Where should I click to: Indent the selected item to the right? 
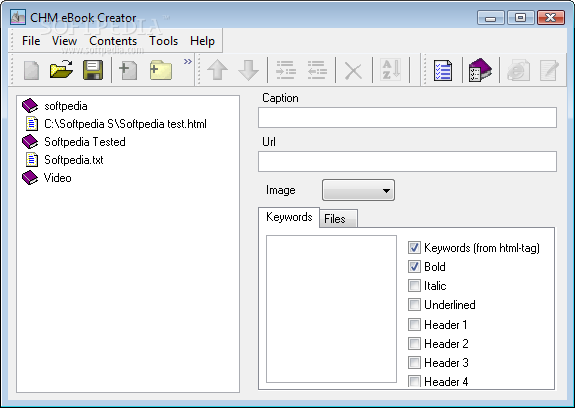point(286,70)
